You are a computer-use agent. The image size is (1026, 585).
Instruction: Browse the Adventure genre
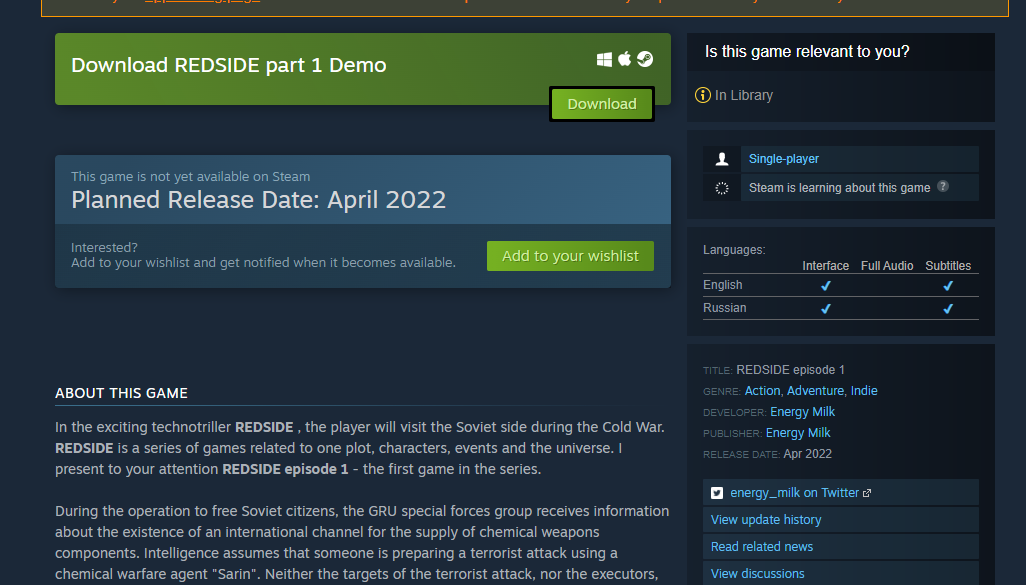[815, 391]
